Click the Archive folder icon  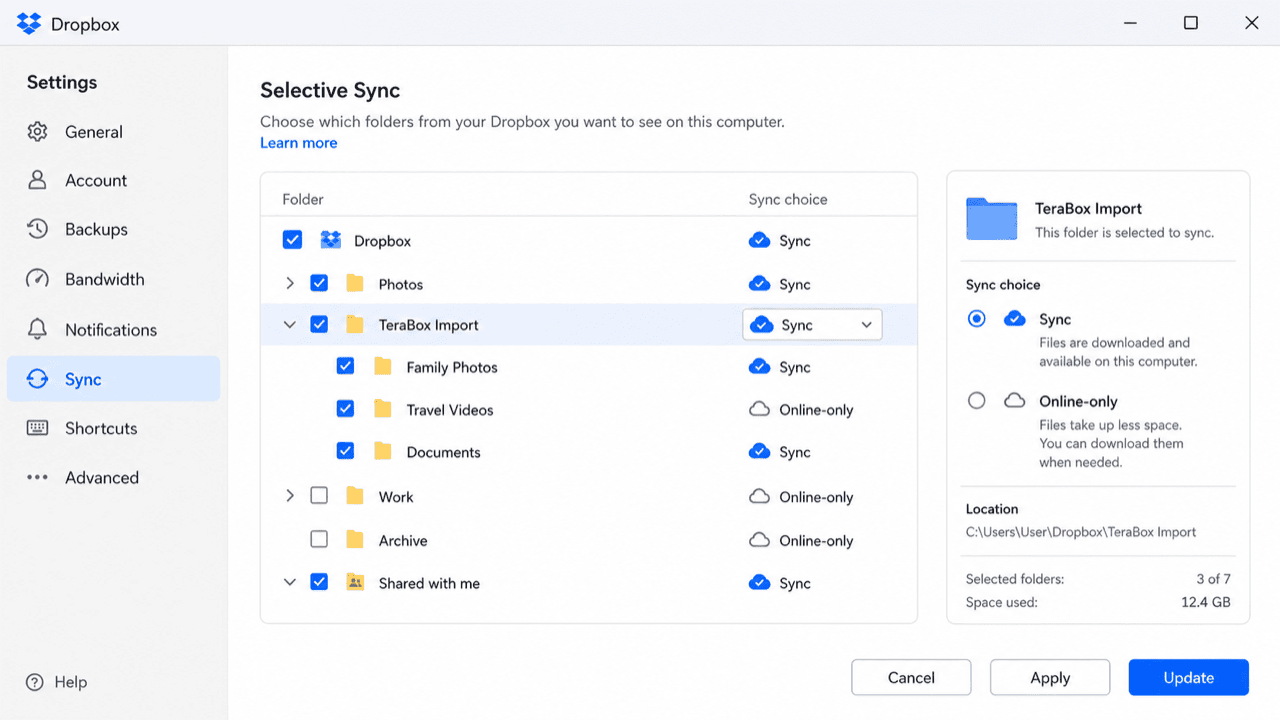[354, 540]
